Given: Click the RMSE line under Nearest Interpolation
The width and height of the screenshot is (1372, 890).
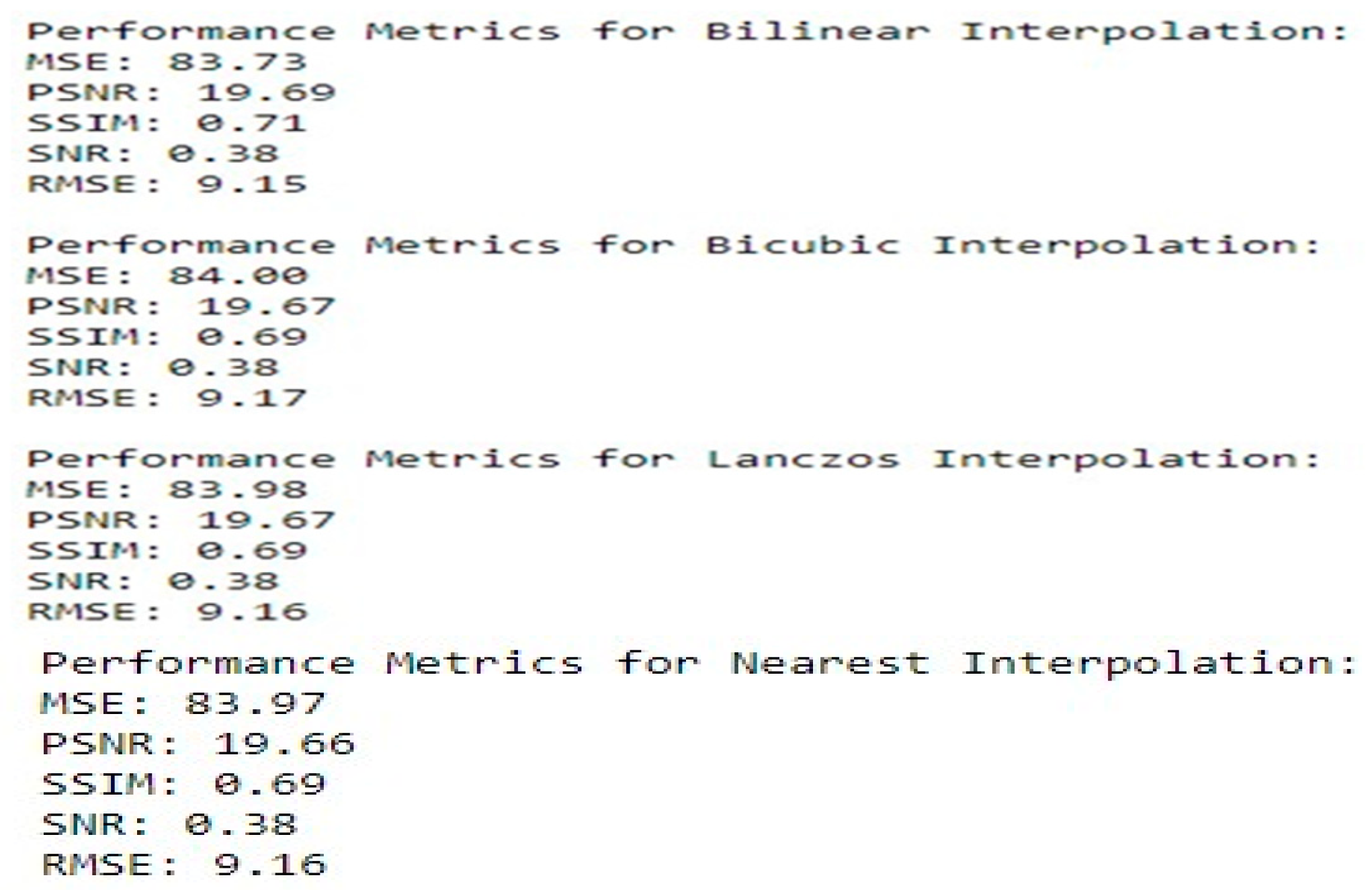Looking at the screenshot, I should [x=183, y=864].
